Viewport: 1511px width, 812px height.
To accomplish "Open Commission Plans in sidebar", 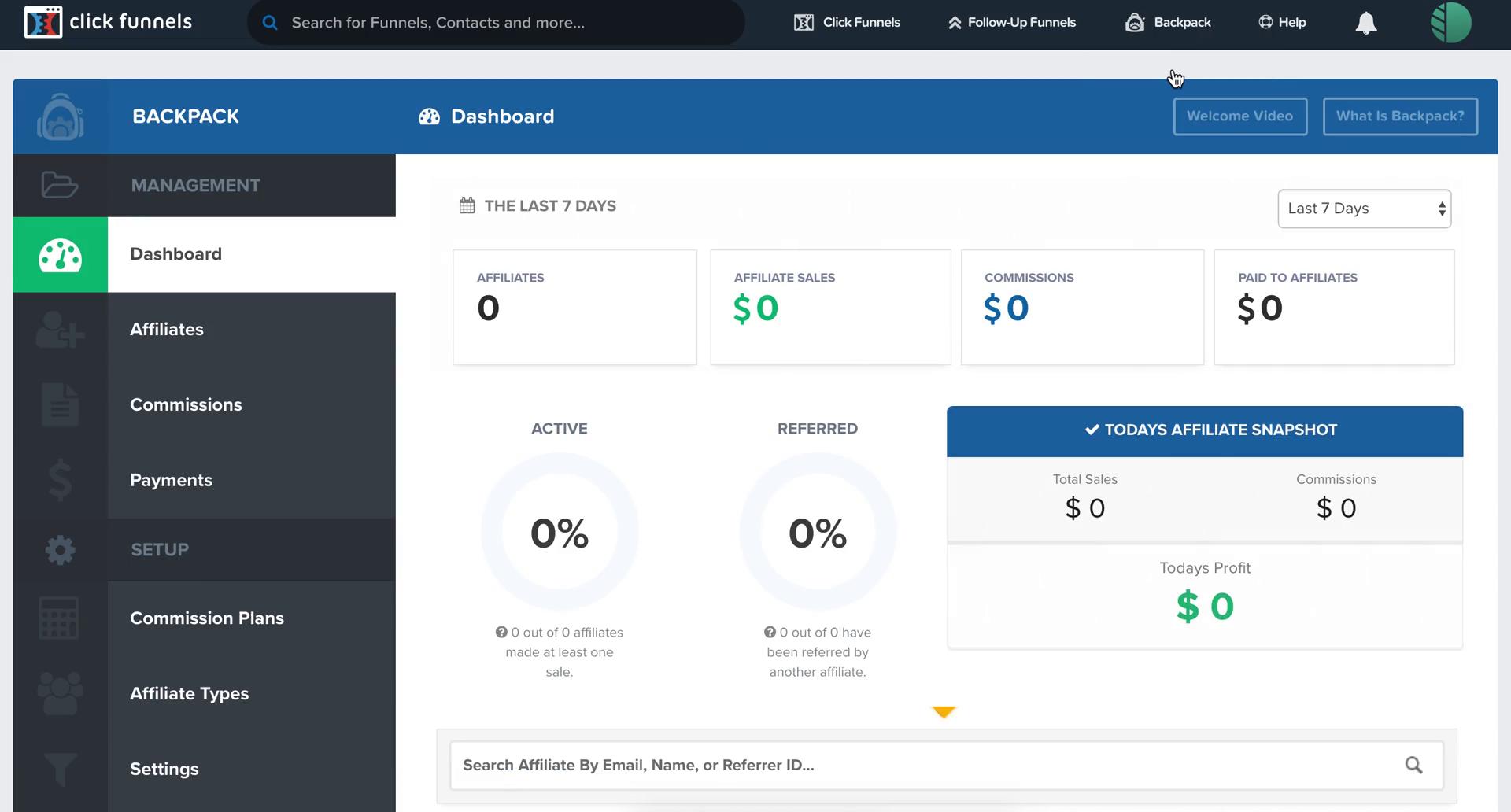I will pyautogui.click(x=204, y=618).
